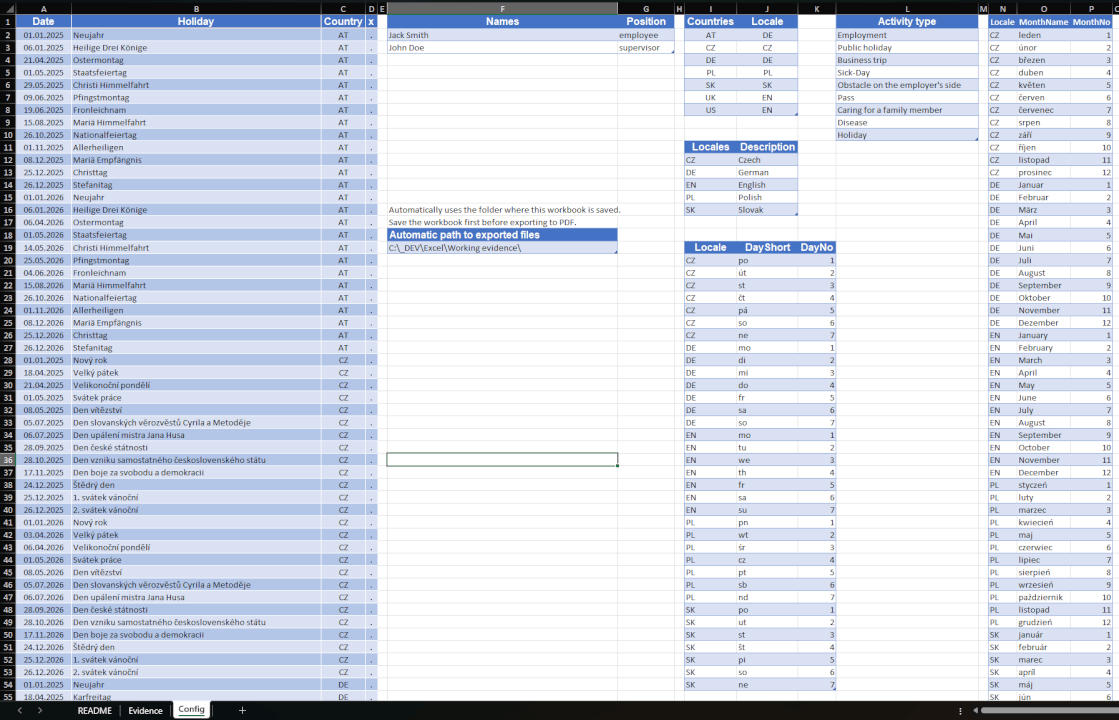
Task: Select the Nový rok cell dated 01.01.2025
Action: [x=196, y=360]
